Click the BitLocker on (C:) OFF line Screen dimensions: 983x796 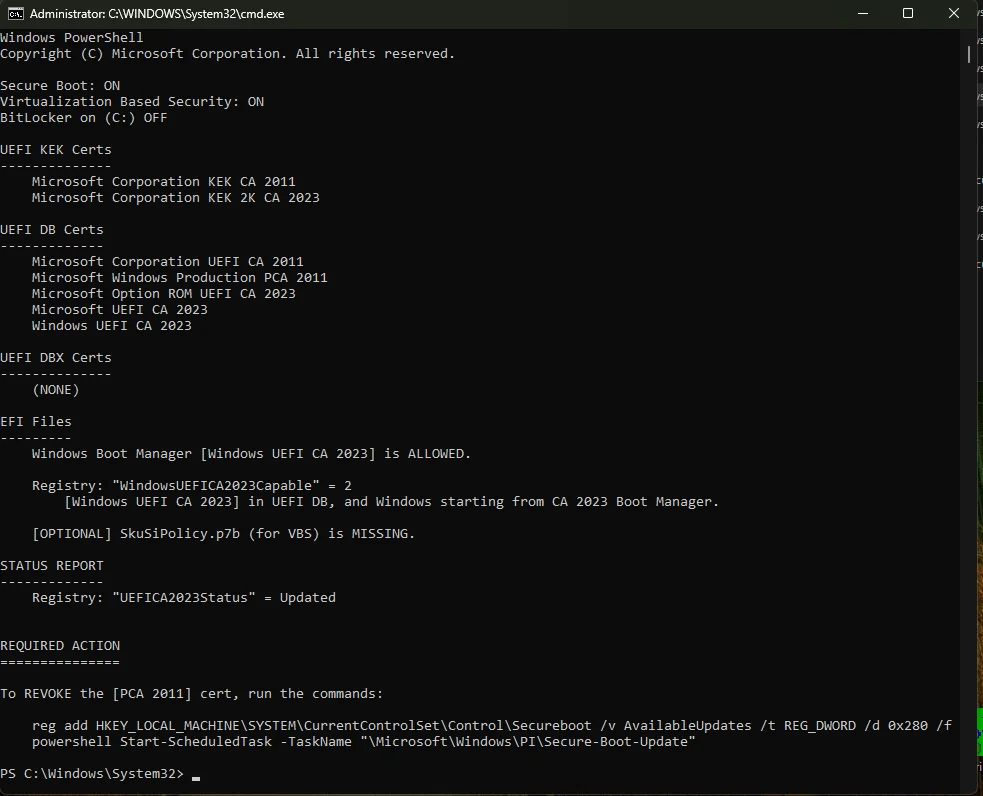[x=84, y=118]
